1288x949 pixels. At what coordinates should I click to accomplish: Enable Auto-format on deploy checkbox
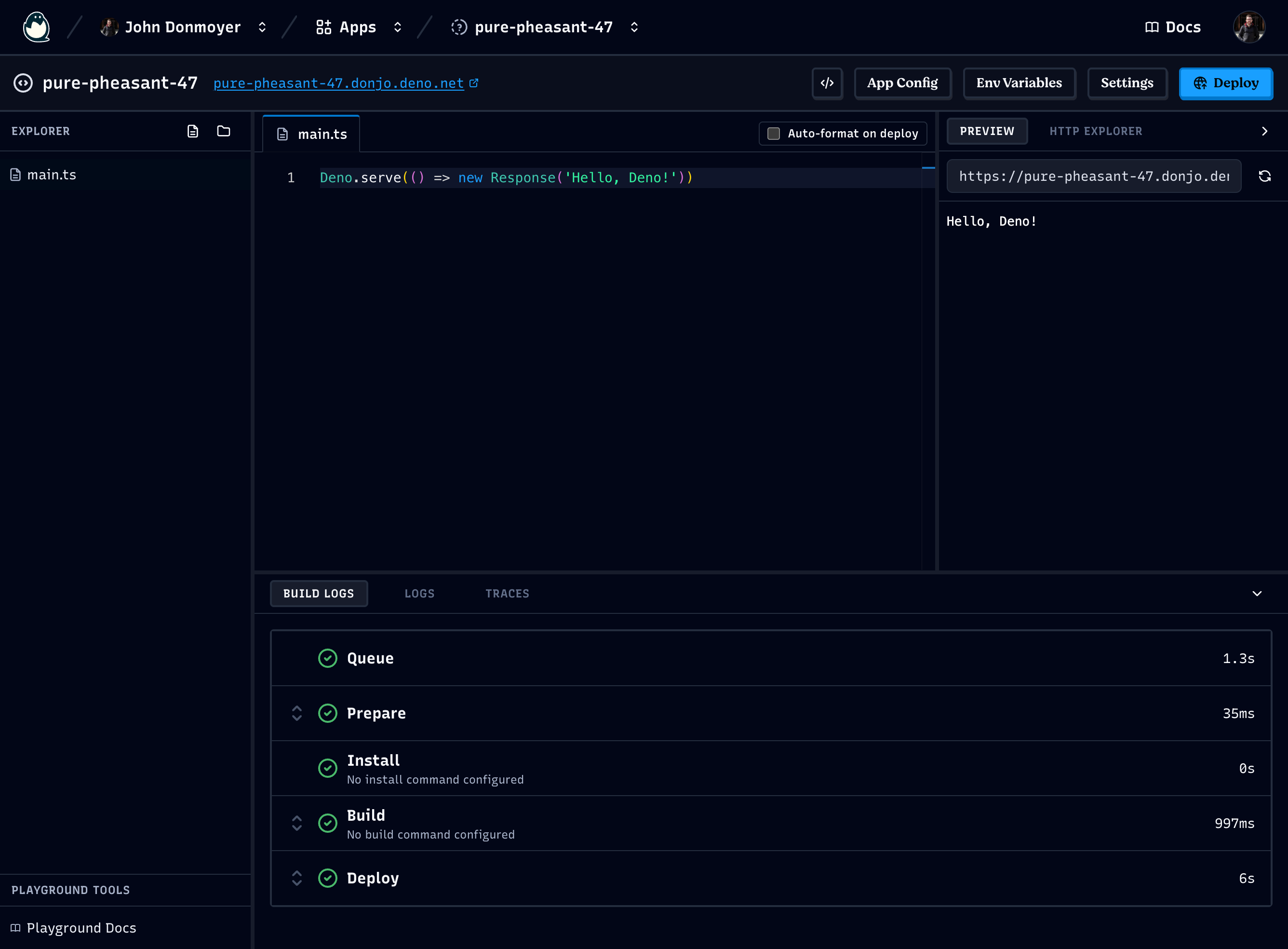click(x=774, y=133)
